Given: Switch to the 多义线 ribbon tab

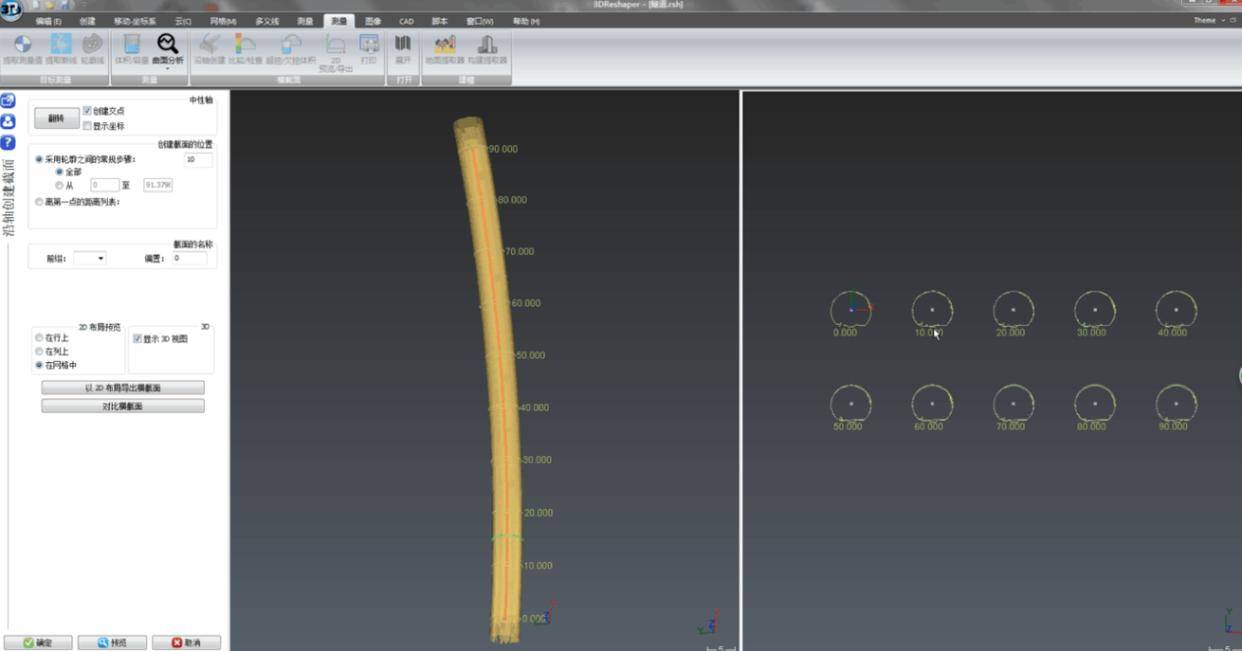Looking at the screenshot, I should [x=267, y=21].
